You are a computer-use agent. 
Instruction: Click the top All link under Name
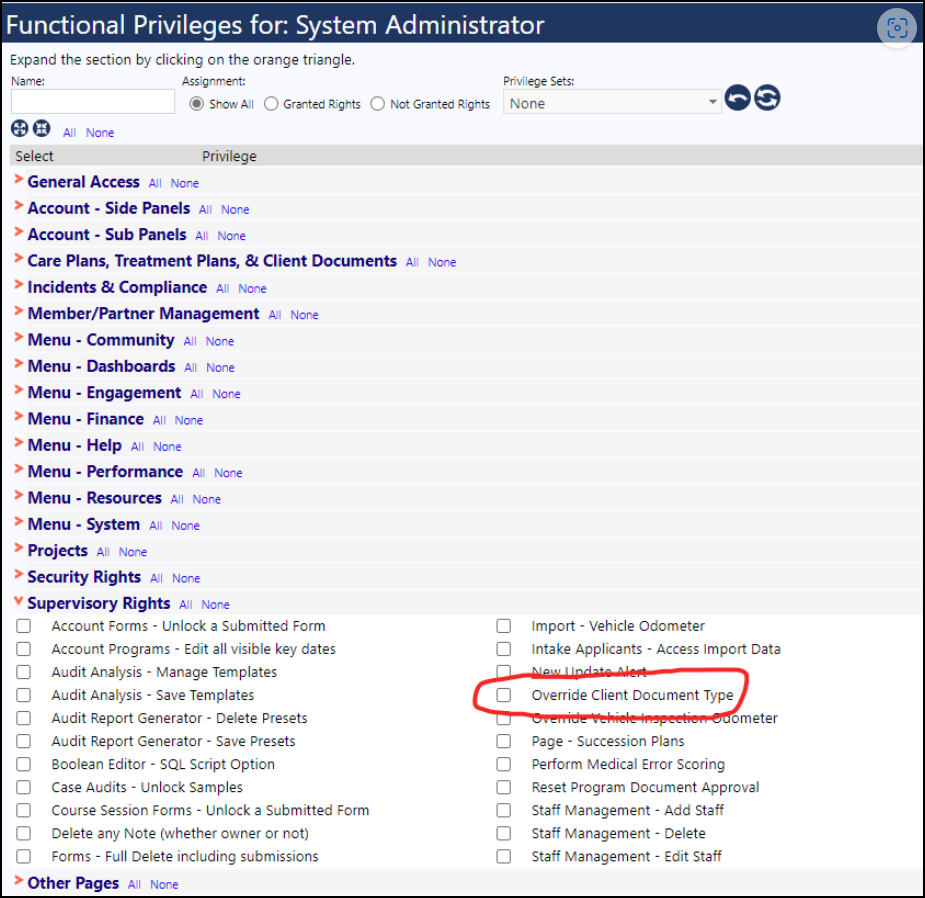click(70, 133)
